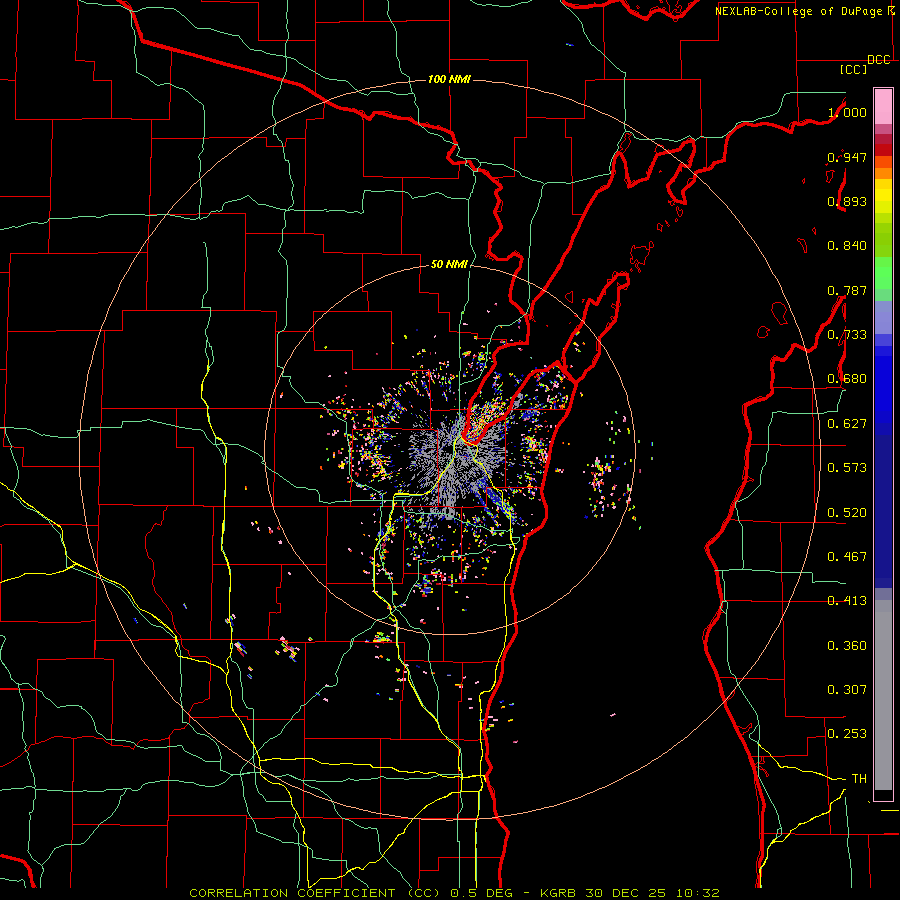The width and height of the screenshot is (900, 900).
Task: Click the 0.840 legend value
Action: click(x=847, y=246)
